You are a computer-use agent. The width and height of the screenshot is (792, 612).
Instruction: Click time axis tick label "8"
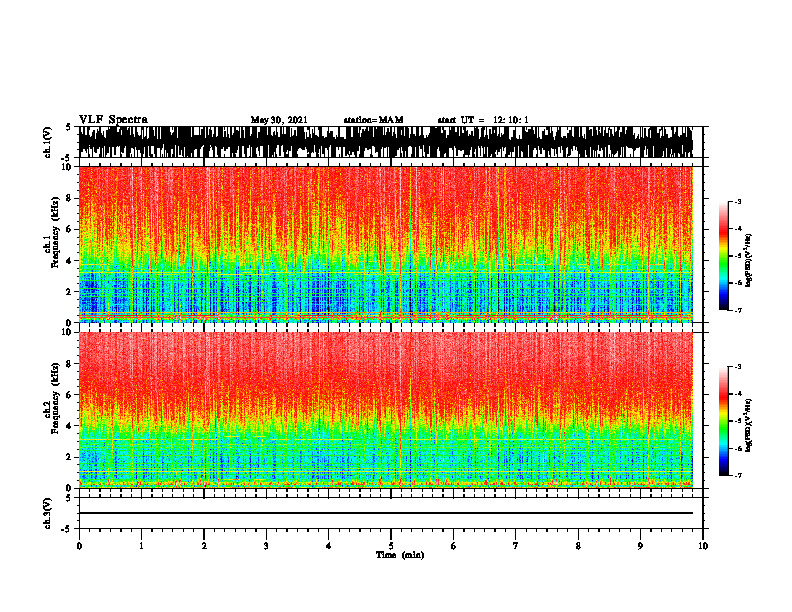coord(578,546)
